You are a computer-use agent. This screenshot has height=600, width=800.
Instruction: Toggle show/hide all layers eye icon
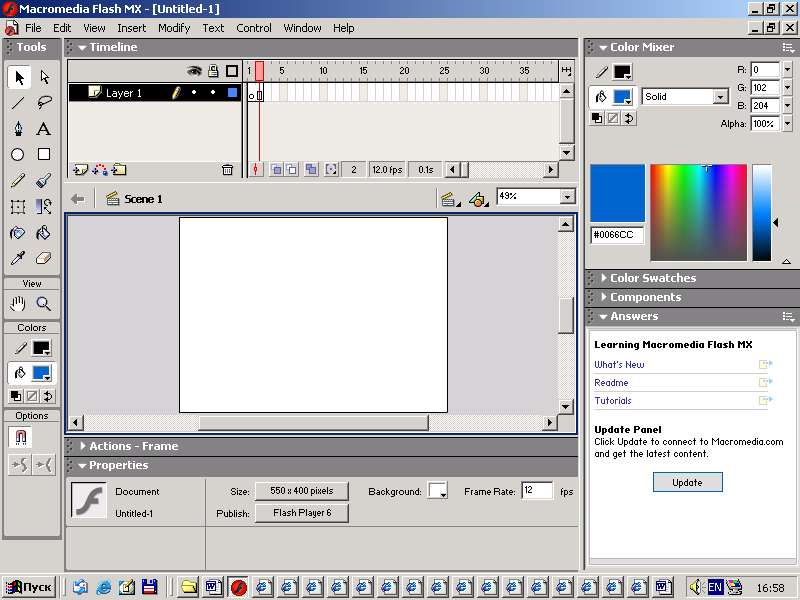(x=194, y=71)
